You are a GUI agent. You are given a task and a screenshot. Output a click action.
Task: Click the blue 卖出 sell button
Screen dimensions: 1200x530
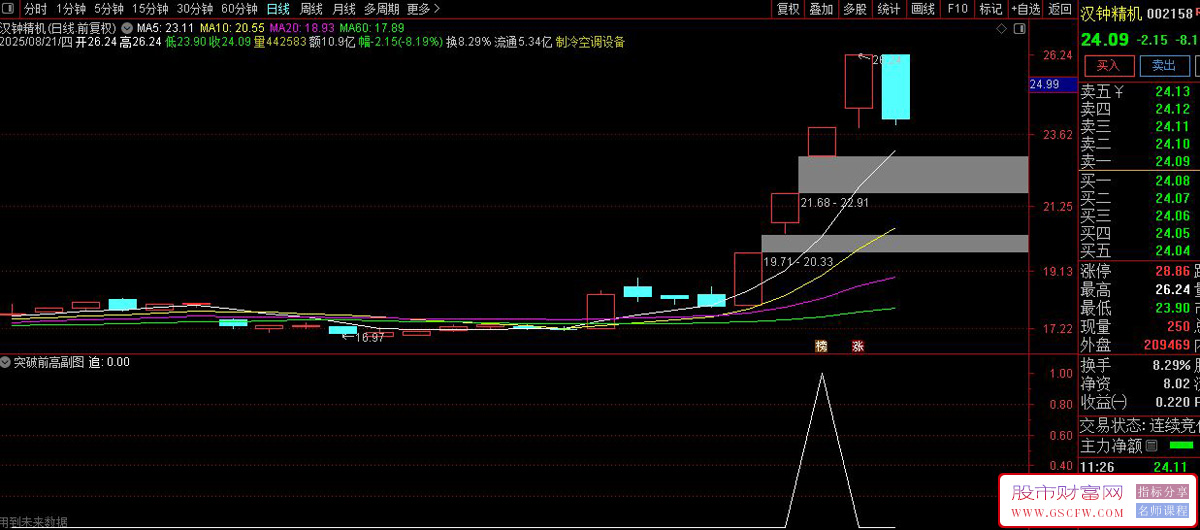point(1164,66)
